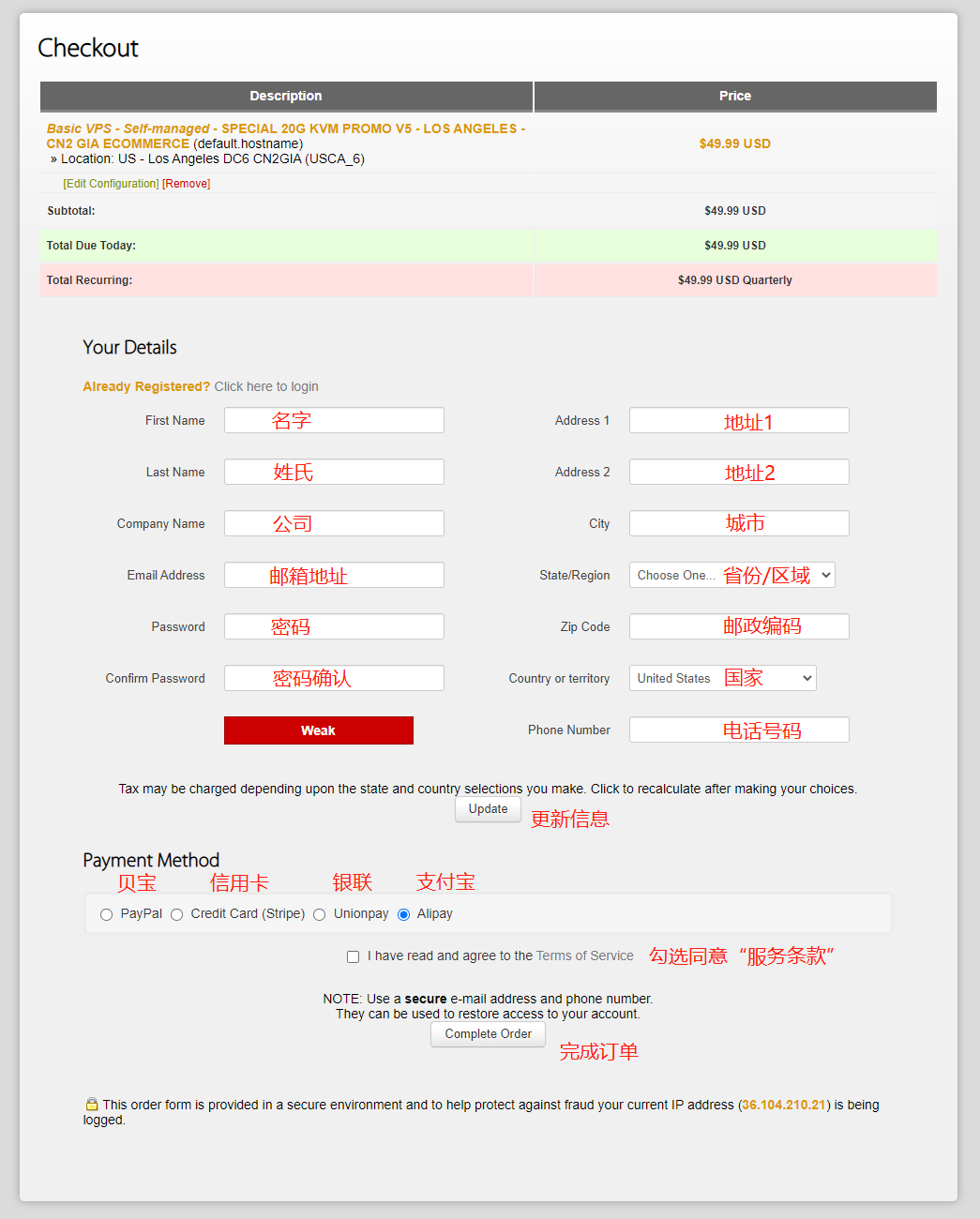Click the padlock icon beside secure notice
Image resolution: width=980 pixels, height=1219 pixels.
92,1104
